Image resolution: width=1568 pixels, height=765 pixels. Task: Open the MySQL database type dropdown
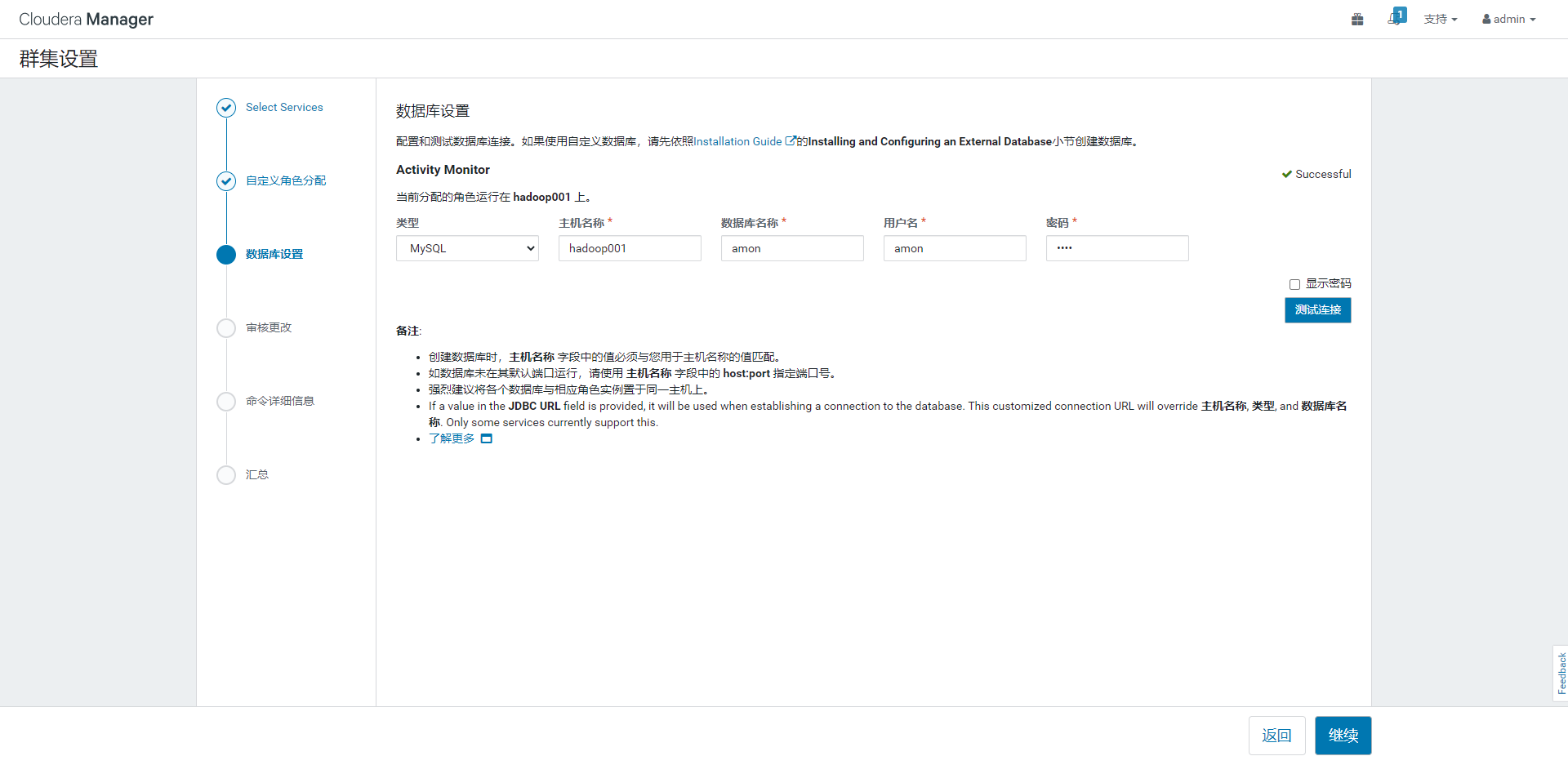click(x=467, y=249)
